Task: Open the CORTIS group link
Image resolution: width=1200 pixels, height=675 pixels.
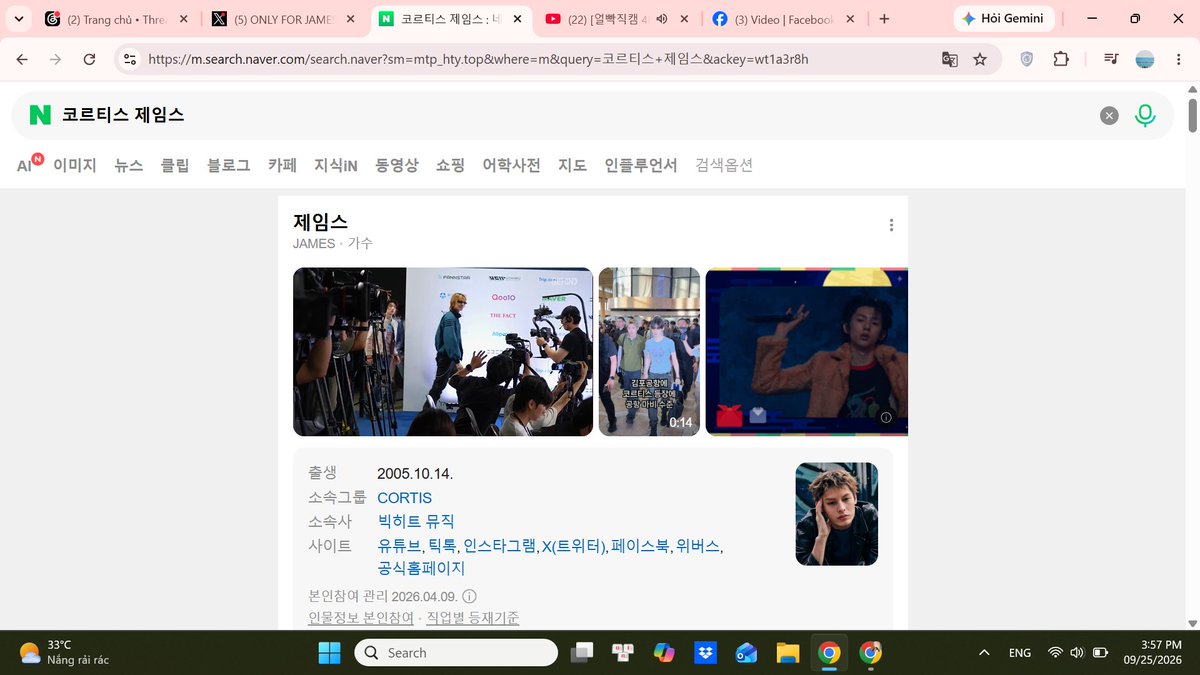Action: point(404,498)
